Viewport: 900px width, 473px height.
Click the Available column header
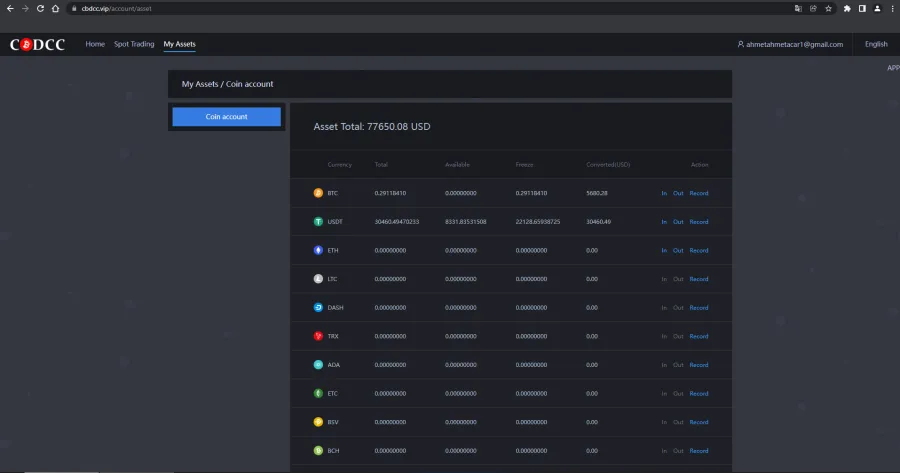click(457, 165)
